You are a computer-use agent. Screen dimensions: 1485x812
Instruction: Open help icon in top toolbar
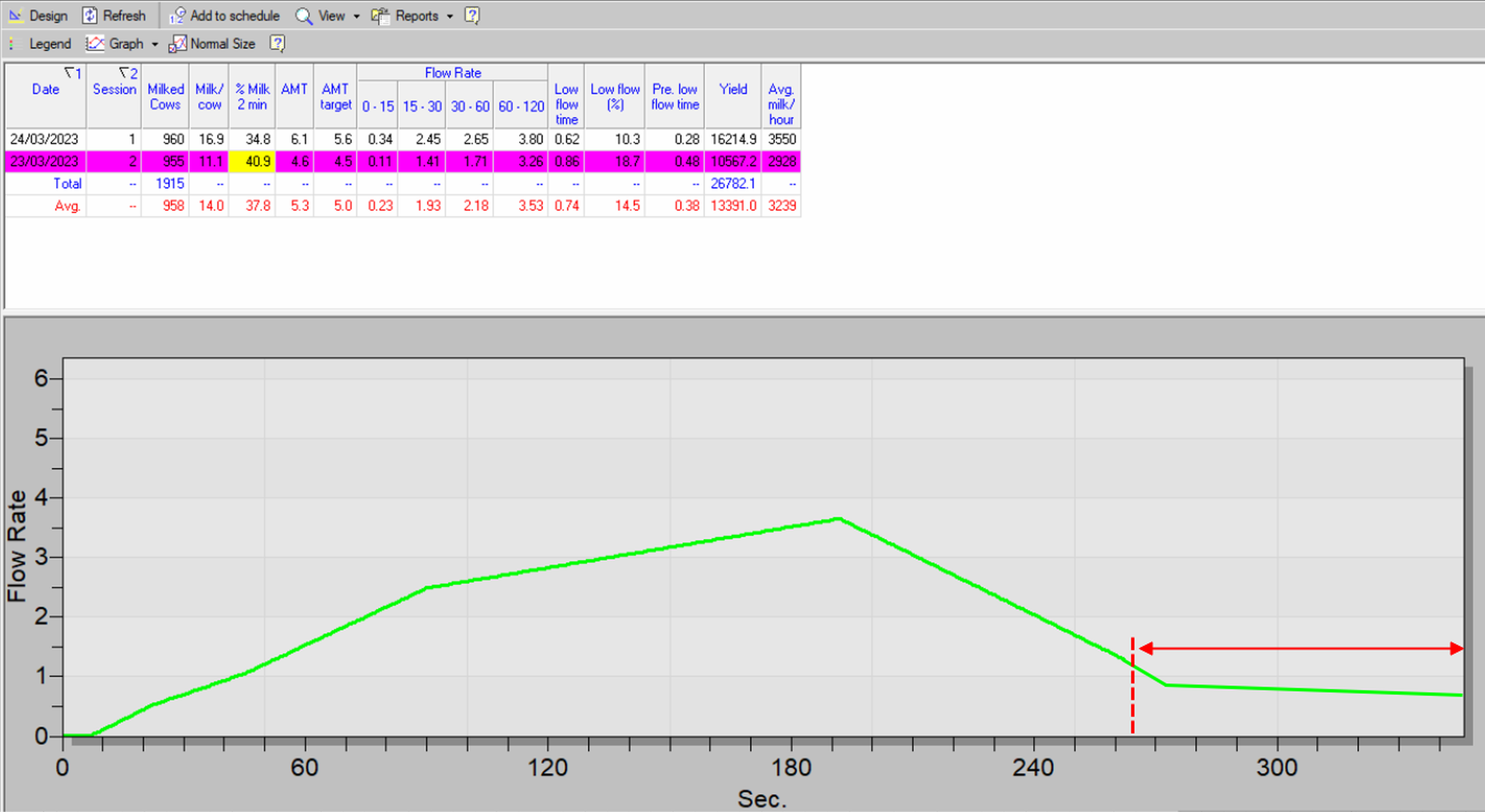[471, 16]
